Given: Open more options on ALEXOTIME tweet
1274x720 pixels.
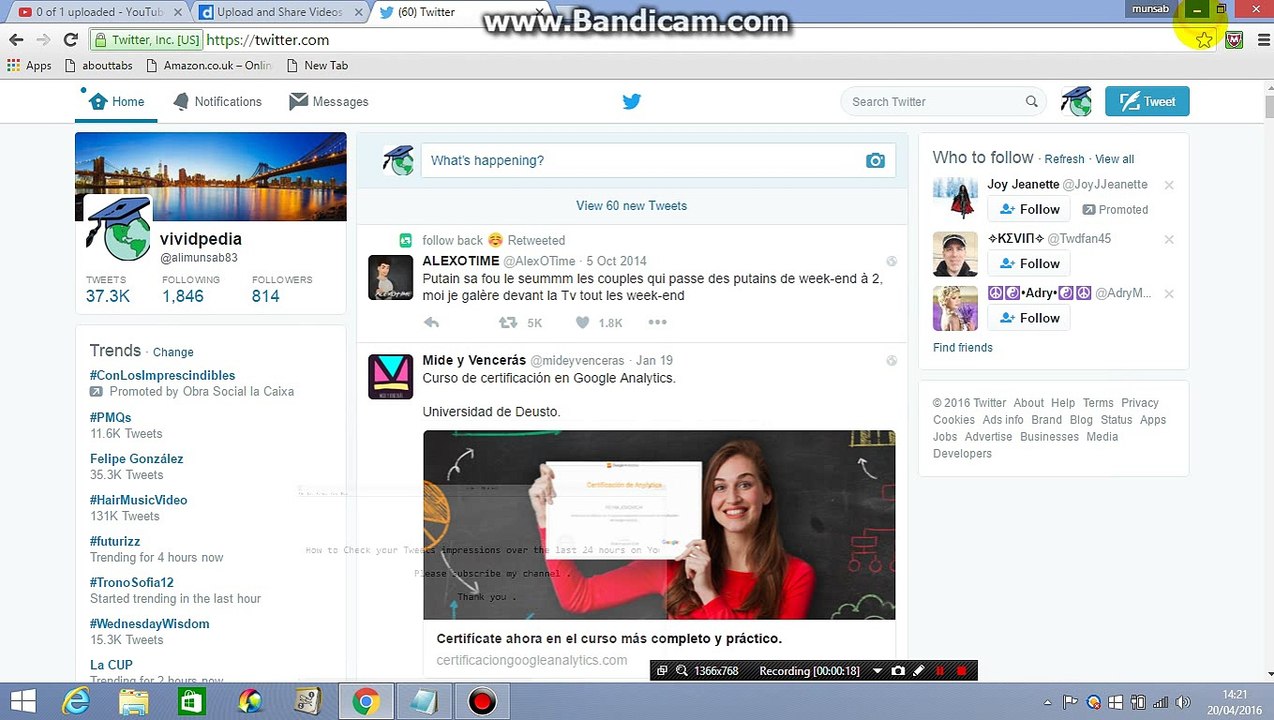Looking at the screenshot, I should point(657,322).
